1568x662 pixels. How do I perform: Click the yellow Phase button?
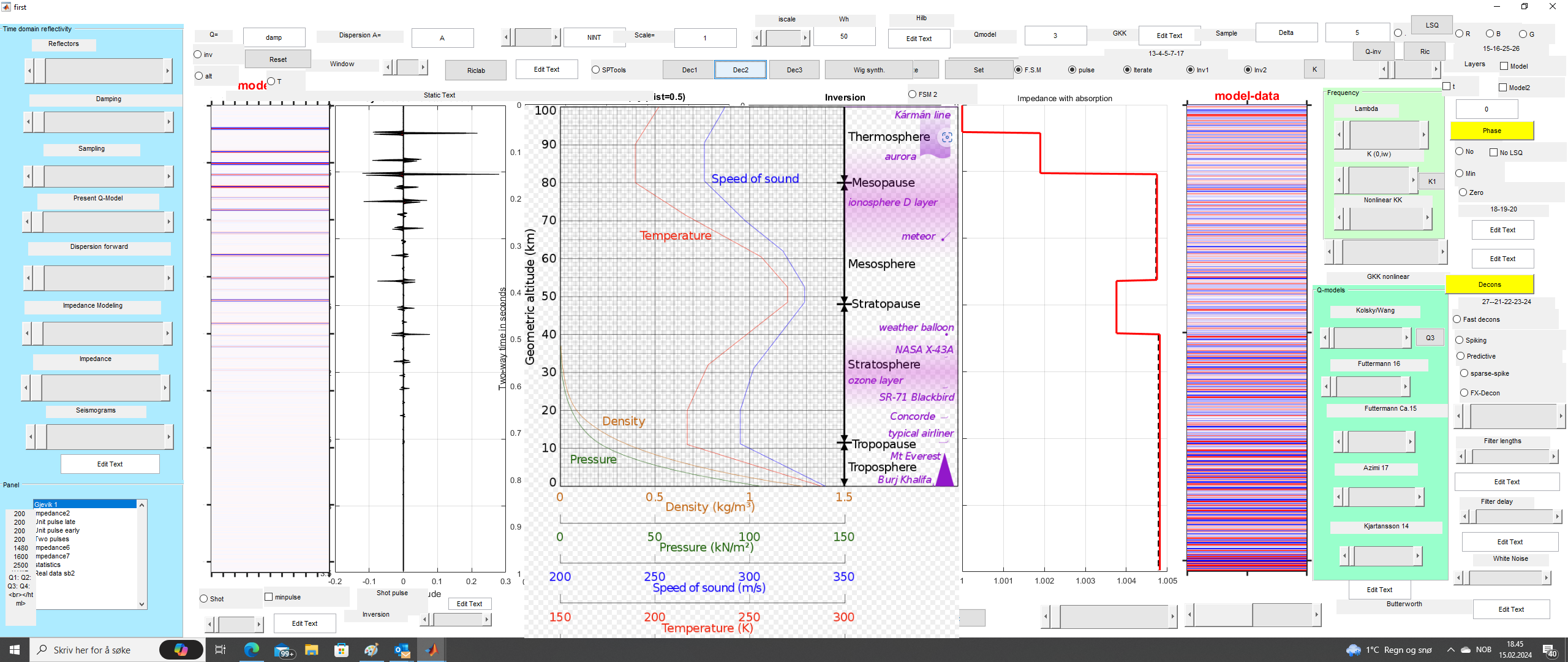pos(1491,131)
